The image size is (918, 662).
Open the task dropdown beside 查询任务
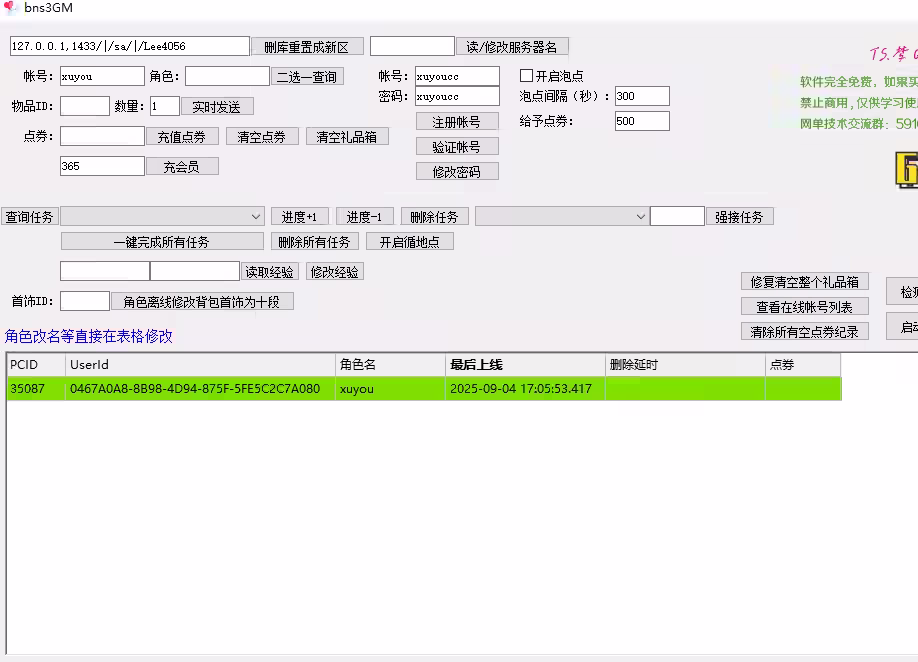click(x=162, y=216)
